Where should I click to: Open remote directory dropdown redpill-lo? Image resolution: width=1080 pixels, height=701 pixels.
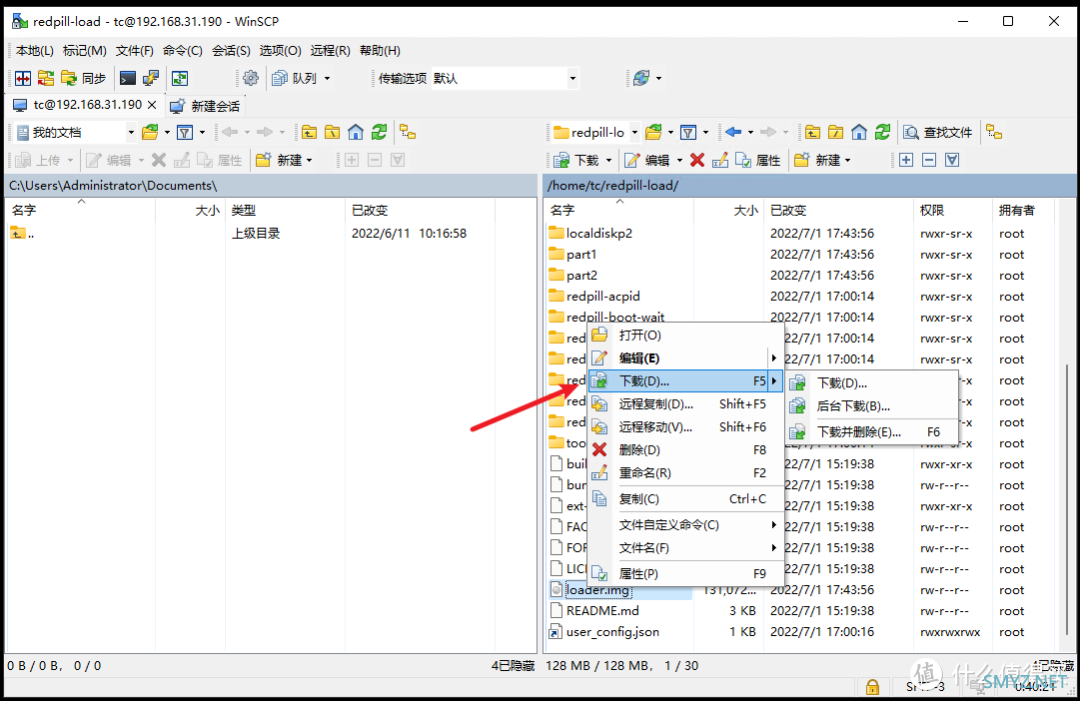pyautogui.click(x=596, y=132)
